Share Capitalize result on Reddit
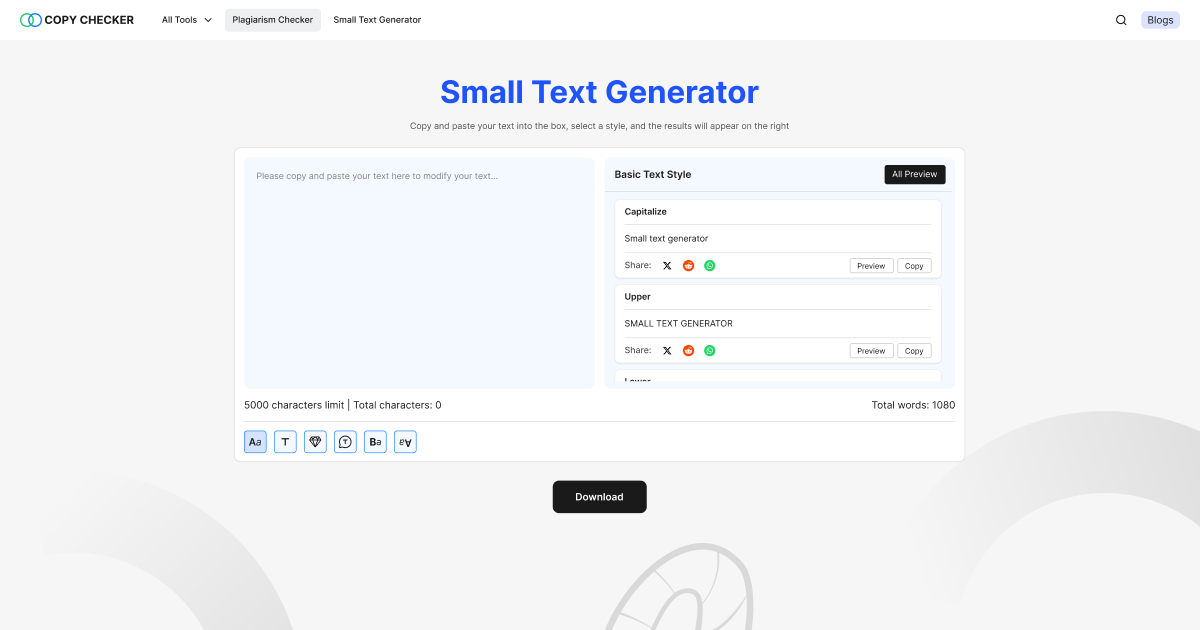The image size is (1200, 630). click(688, 265)
